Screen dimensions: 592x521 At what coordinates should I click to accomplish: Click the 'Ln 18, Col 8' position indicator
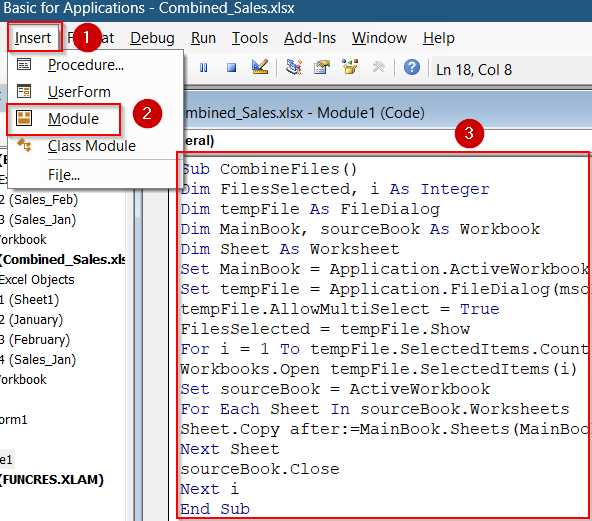tap(474, 70)
